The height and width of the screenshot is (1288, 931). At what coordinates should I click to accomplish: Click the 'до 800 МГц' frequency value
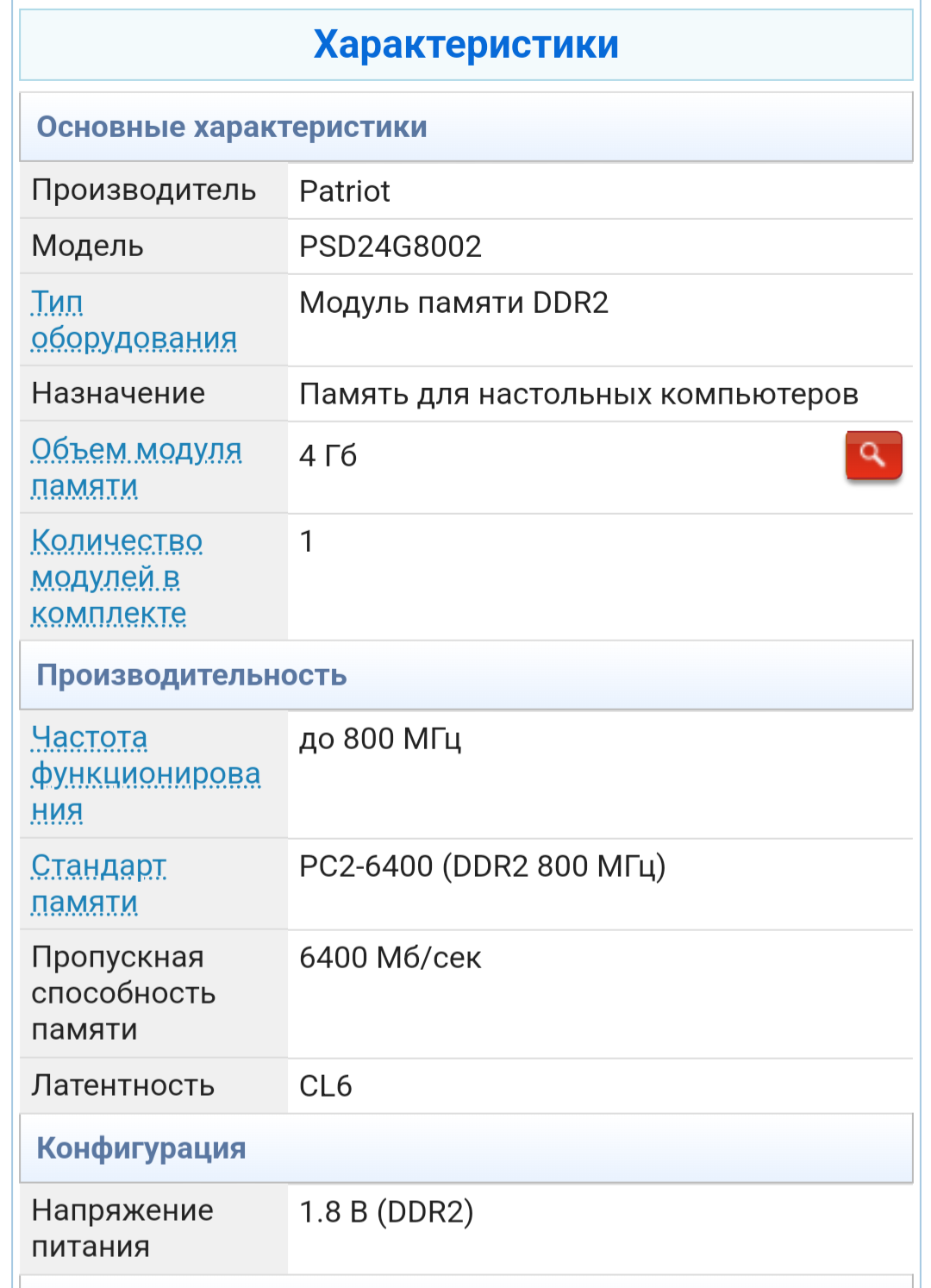[380, 739]
